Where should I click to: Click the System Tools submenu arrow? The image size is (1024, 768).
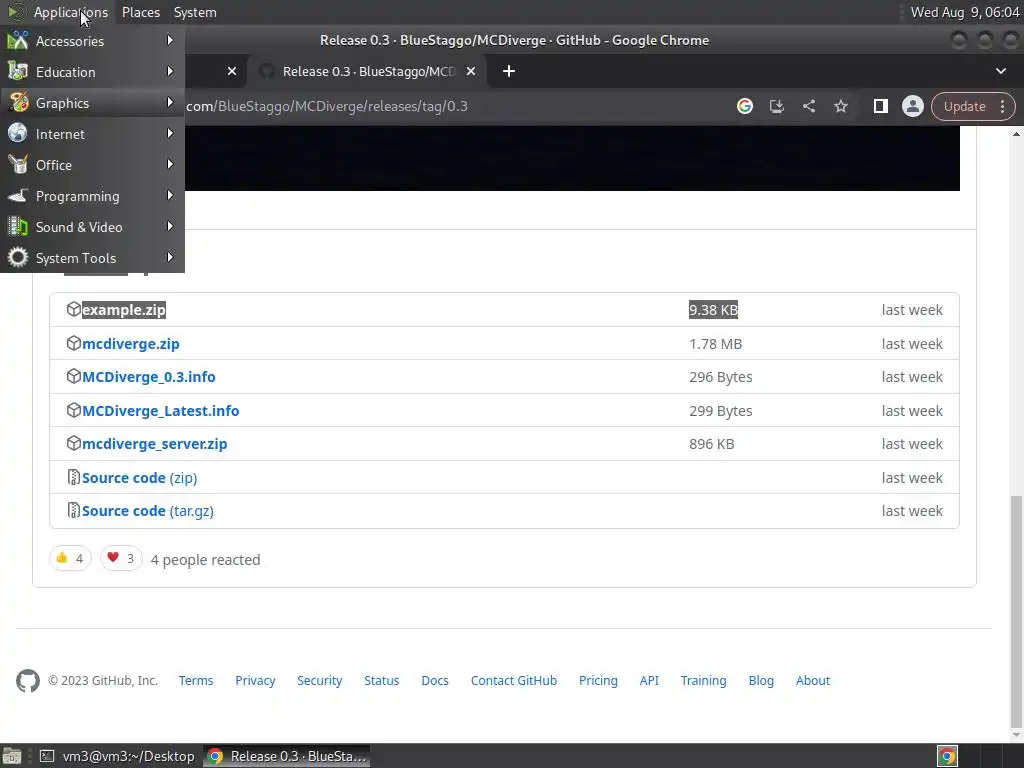tap(170, 257)
